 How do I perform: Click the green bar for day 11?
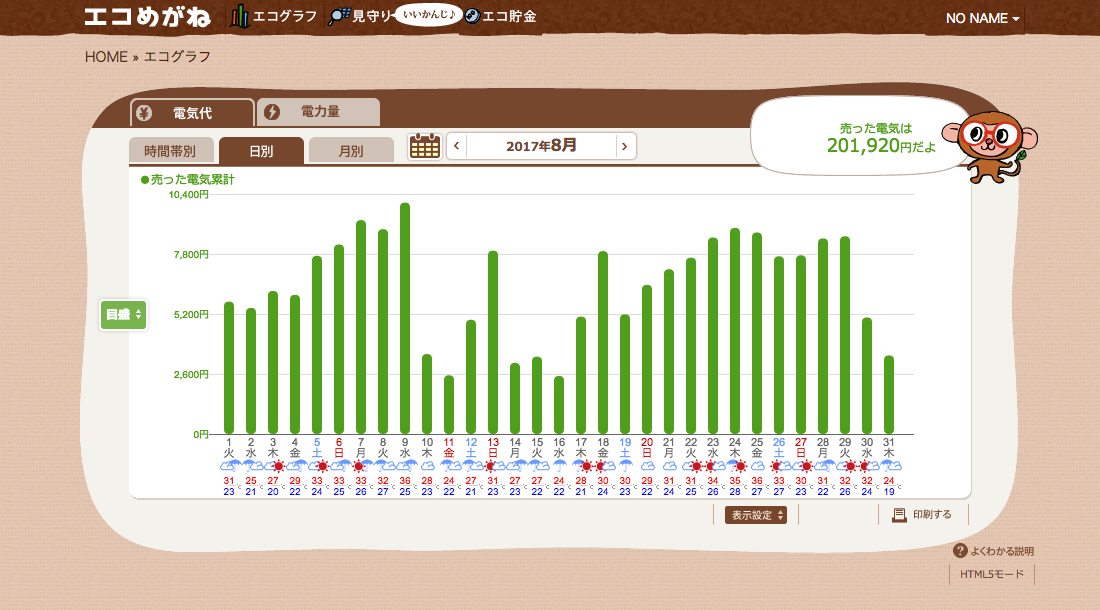(449, 405)
